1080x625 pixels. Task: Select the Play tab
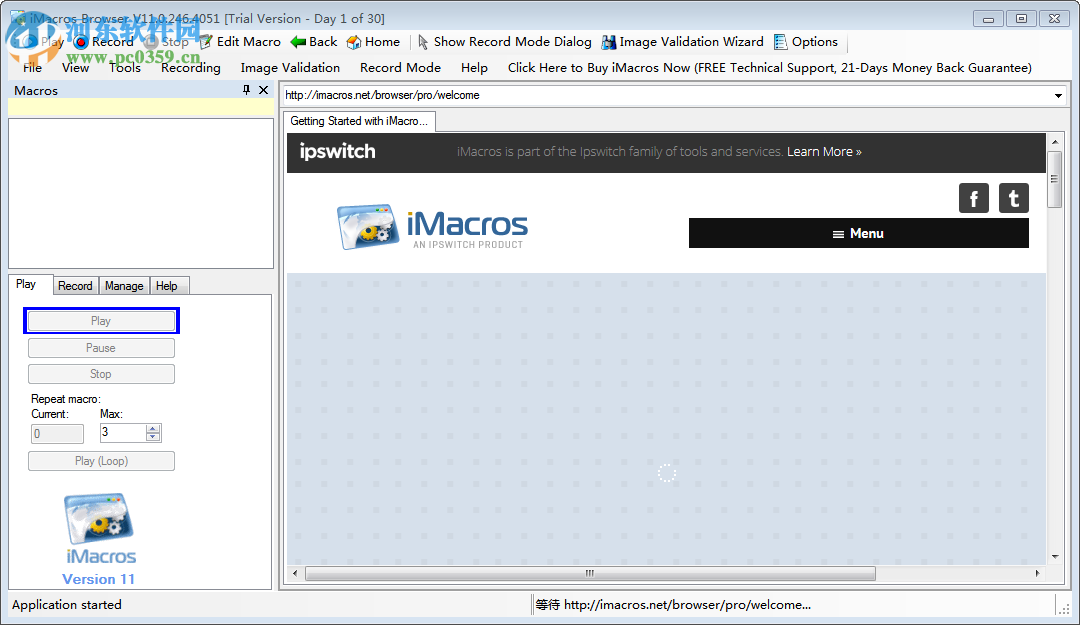(x=31, y=285)
